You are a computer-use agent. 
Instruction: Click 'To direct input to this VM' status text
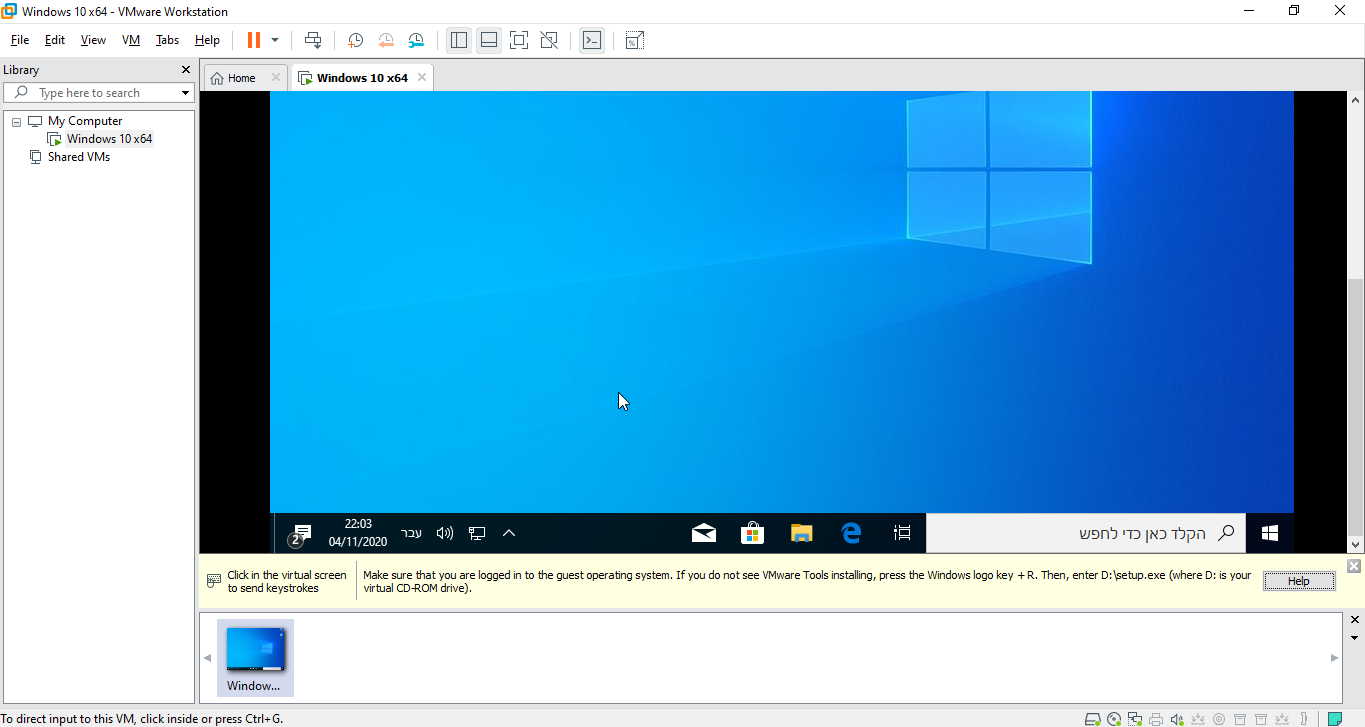(142, 719)
